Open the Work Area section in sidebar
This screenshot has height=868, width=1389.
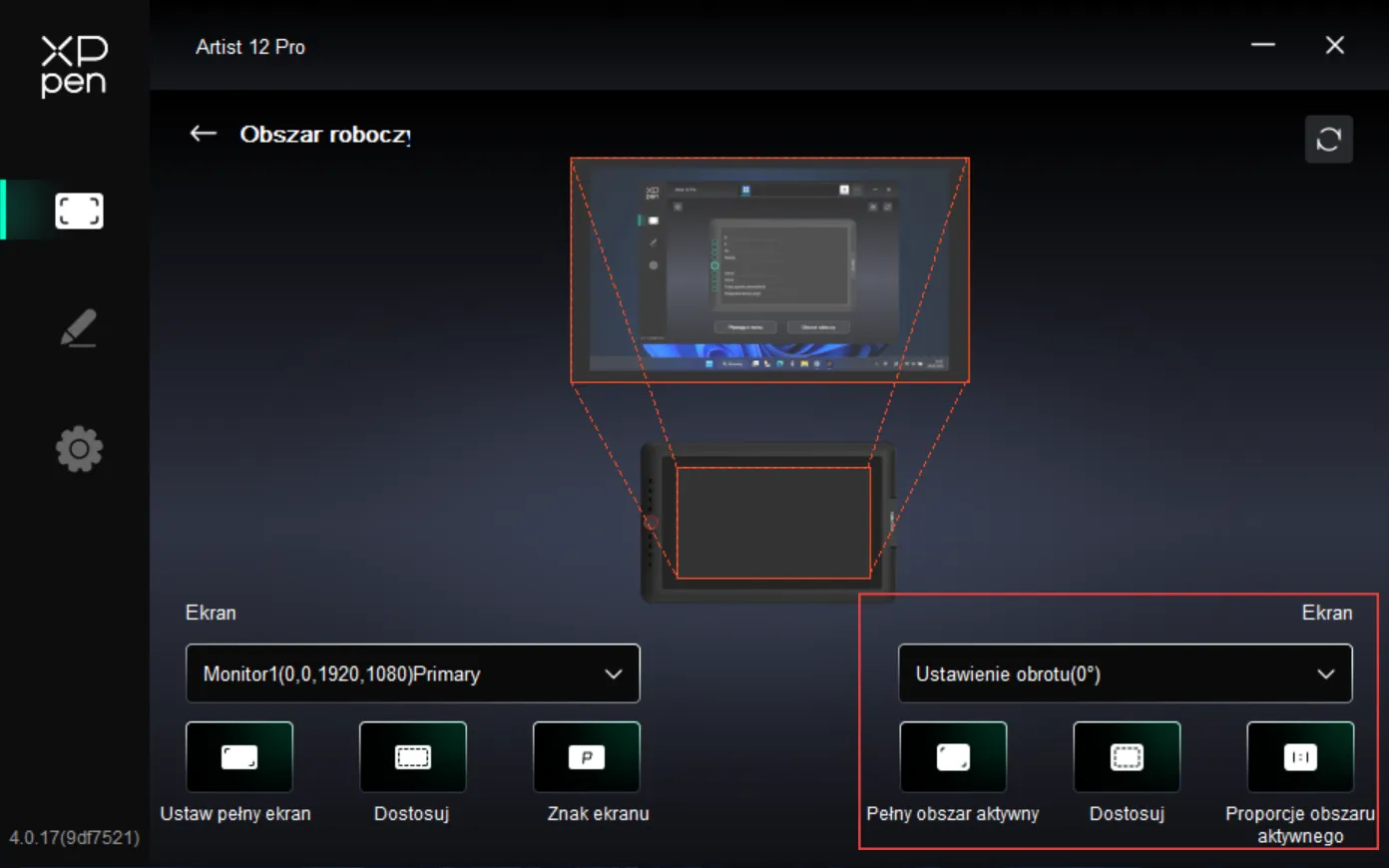(x=79, y=211)
